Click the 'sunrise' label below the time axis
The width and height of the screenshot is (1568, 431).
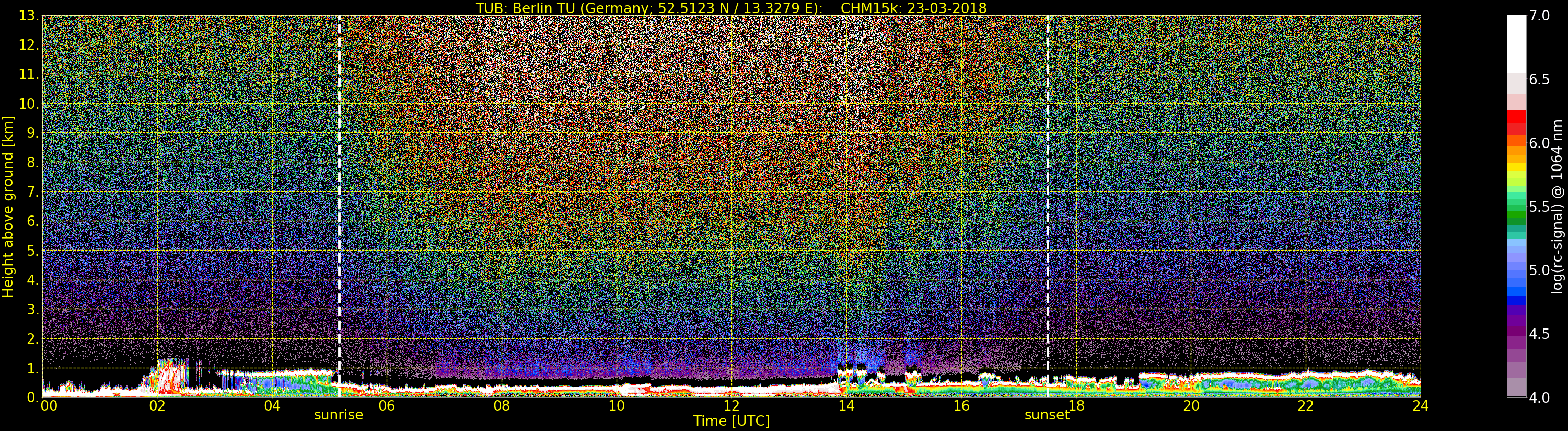pyautogui.click(x=339, y=415)
